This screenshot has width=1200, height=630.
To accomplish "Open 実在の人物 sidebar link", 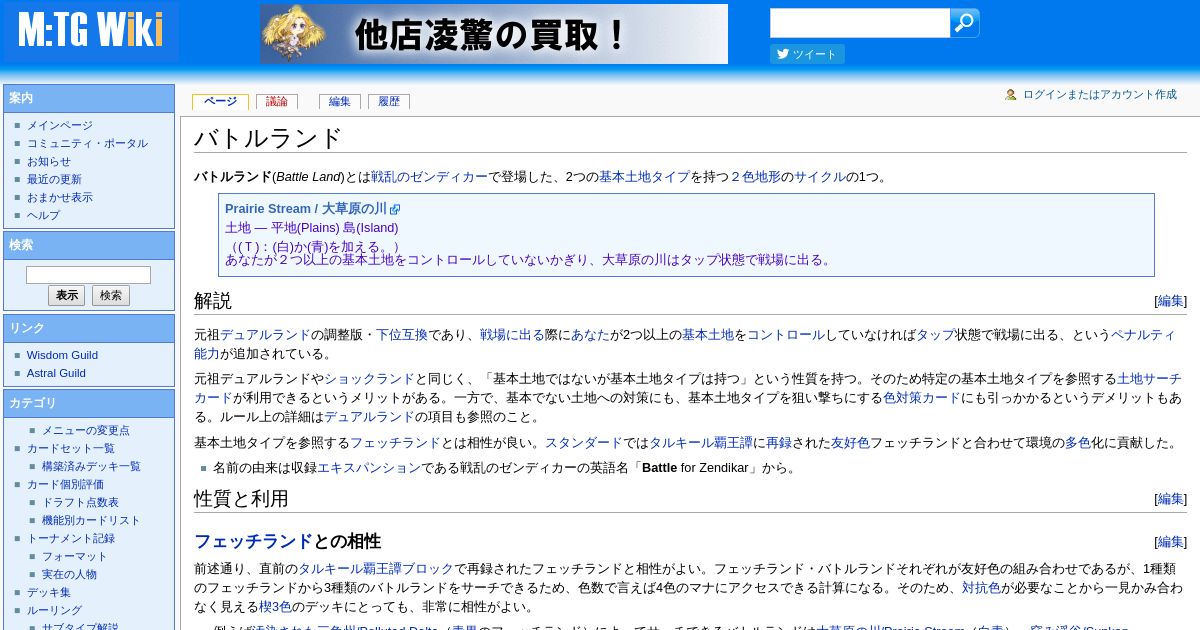I will tap(69, 574).
